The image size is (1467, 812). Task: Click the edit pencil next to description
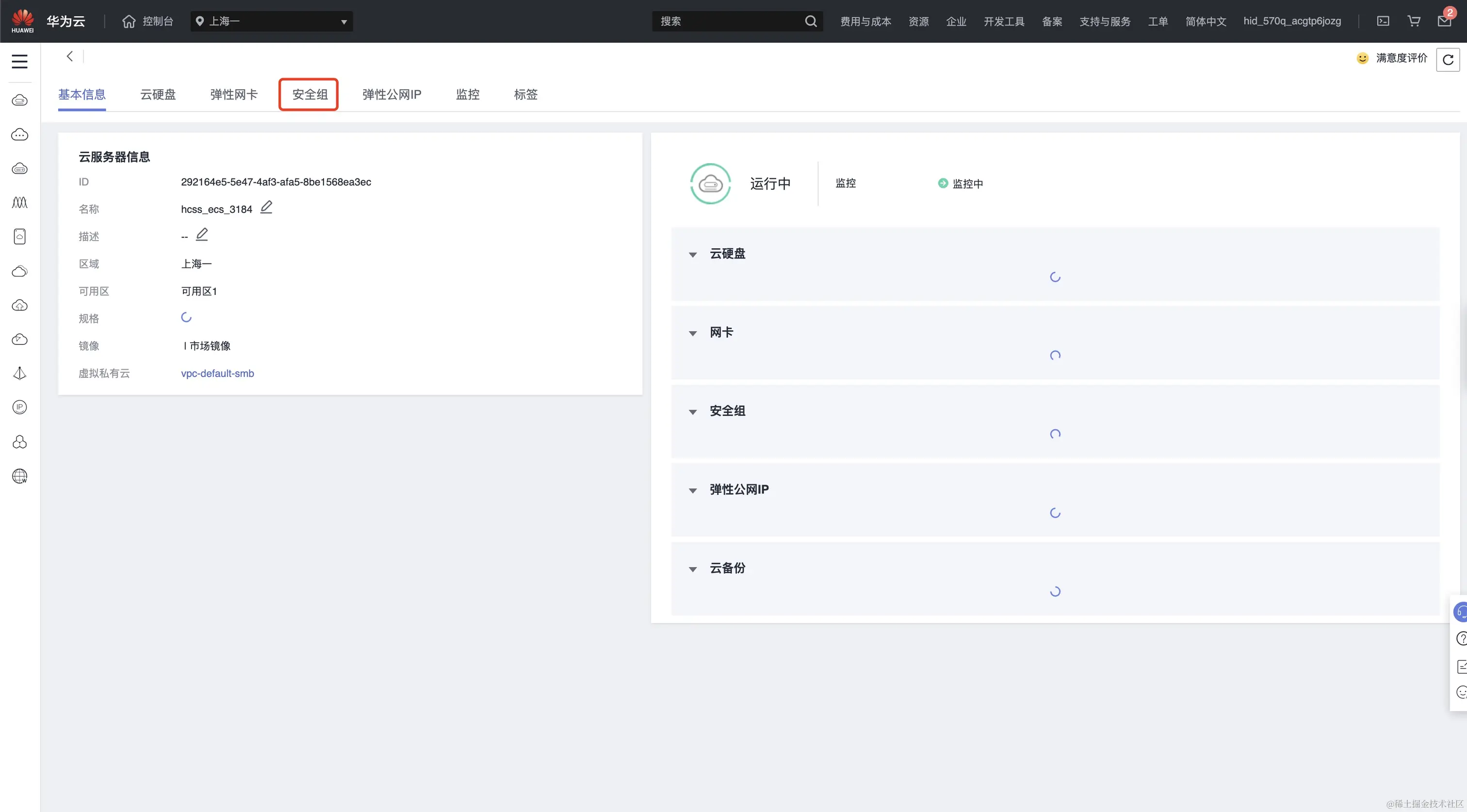point(202,235)
